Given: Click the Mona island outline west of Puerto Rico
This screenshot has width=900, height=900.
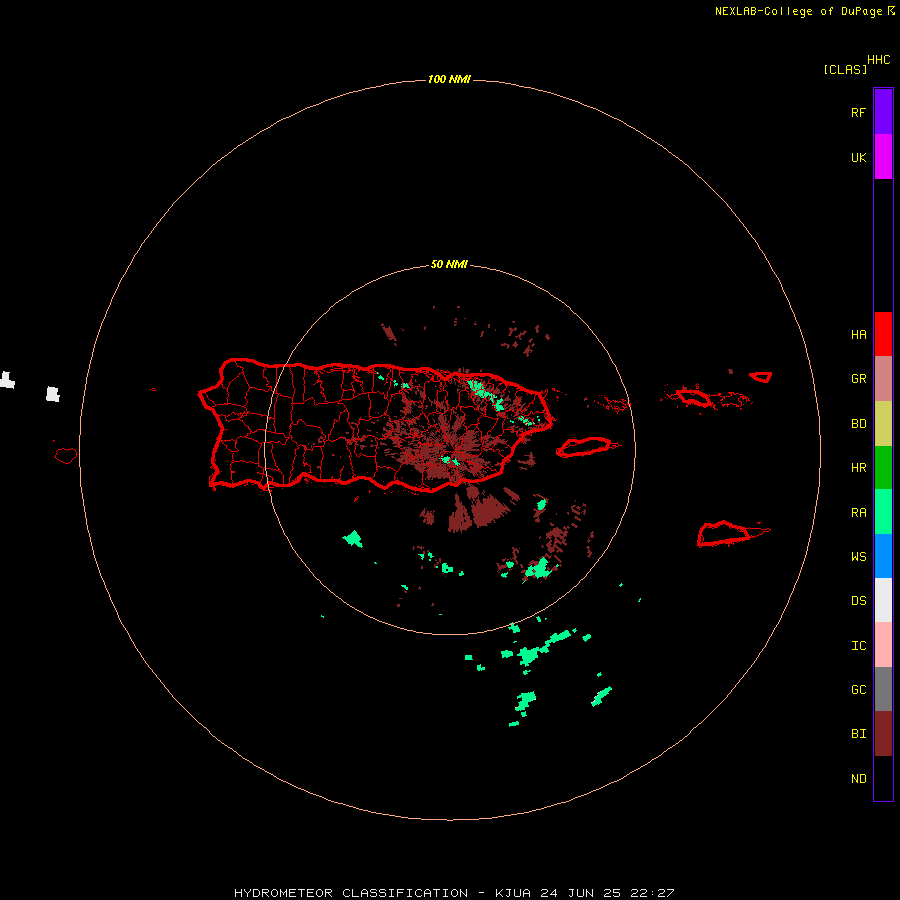Looking at the screenshot, I should 66,456.
